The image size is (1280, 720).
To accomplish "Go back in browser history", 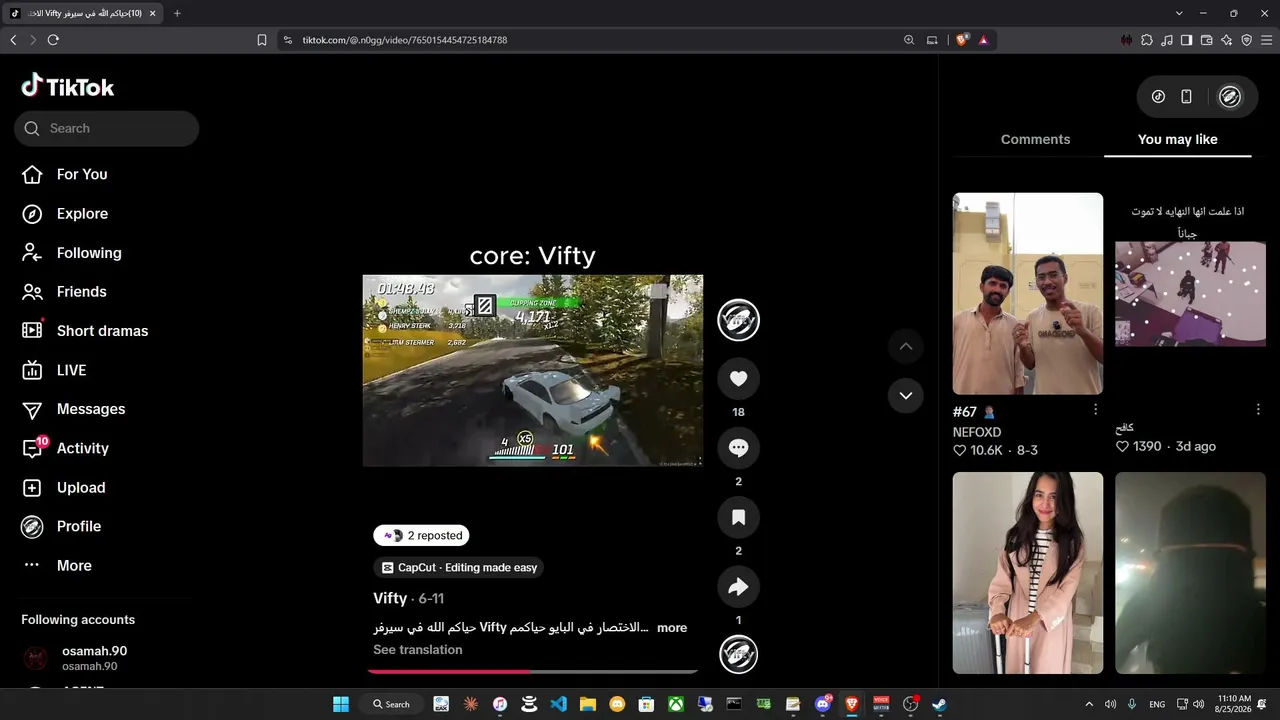I will [x=13, y=40].
